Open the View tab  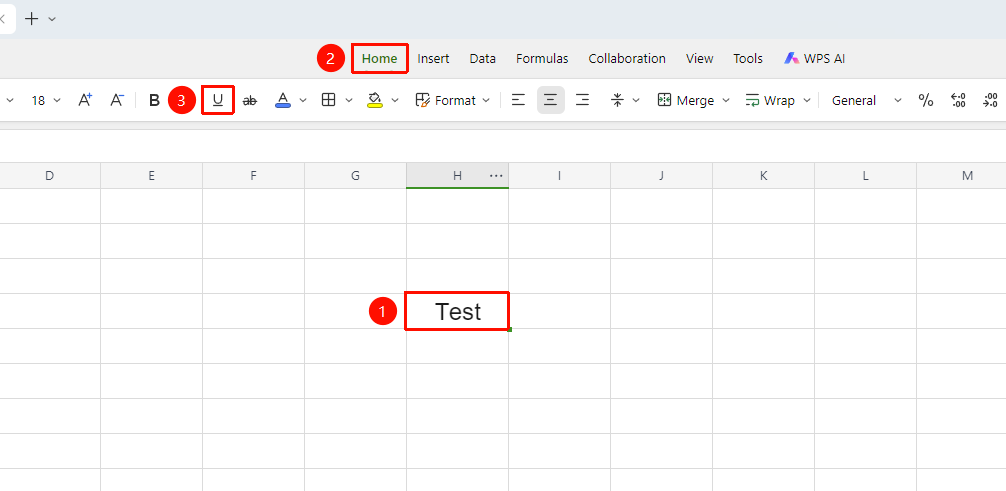click(699, 58)
